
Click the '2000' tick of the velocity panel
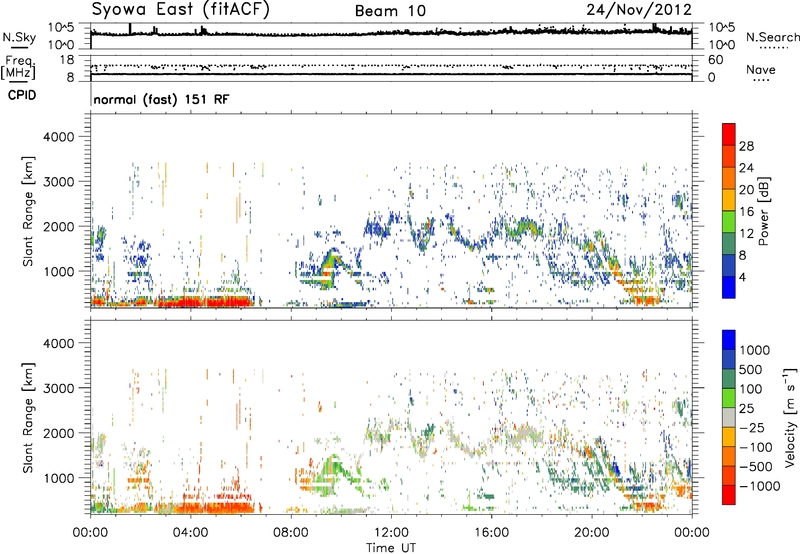pos(59,433)
